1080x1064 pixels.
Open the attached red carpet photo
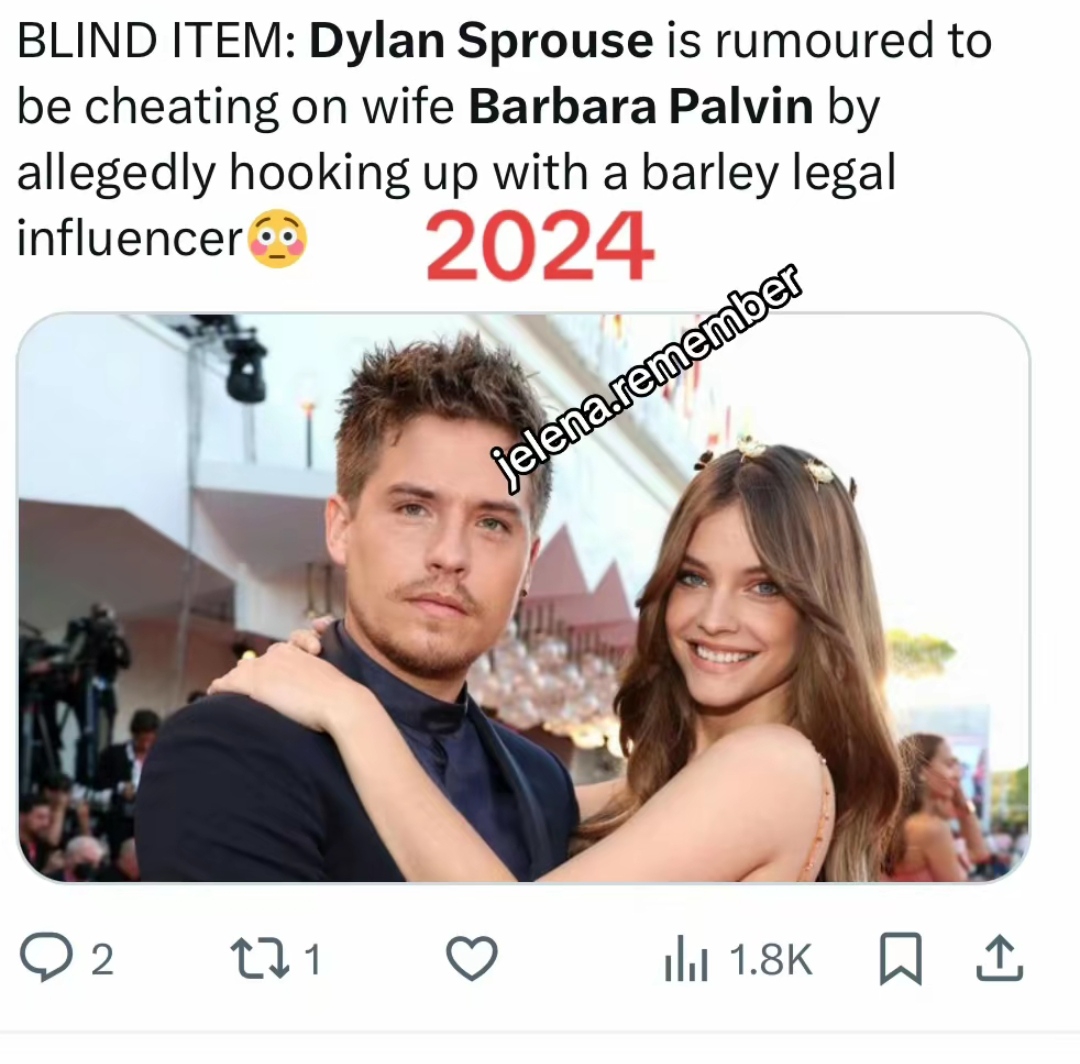pyautogui.click(x=523, y=597)
